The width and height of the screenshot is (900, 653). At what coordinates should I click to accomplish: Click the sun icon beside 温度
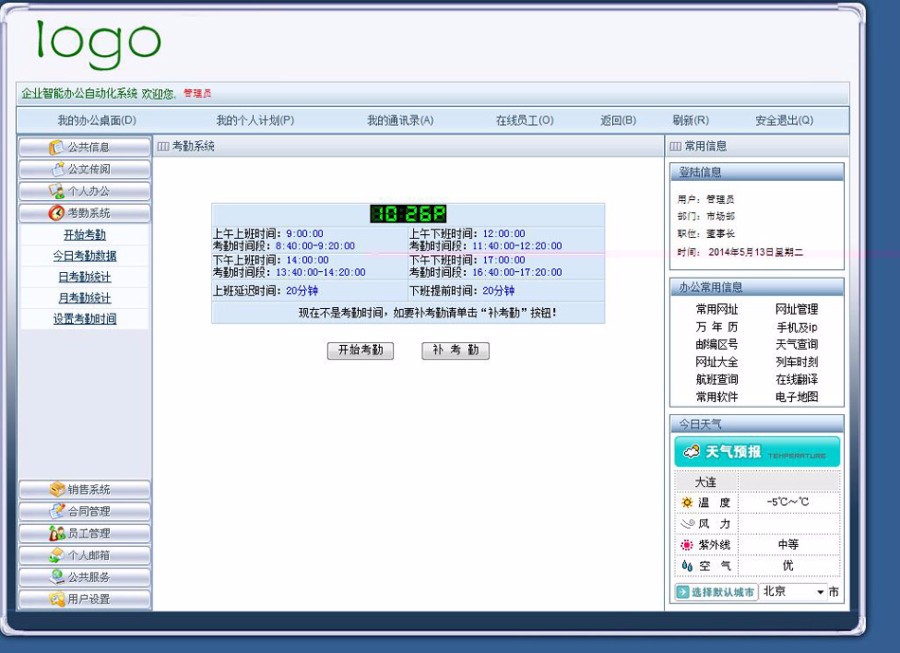click(687, 503)
